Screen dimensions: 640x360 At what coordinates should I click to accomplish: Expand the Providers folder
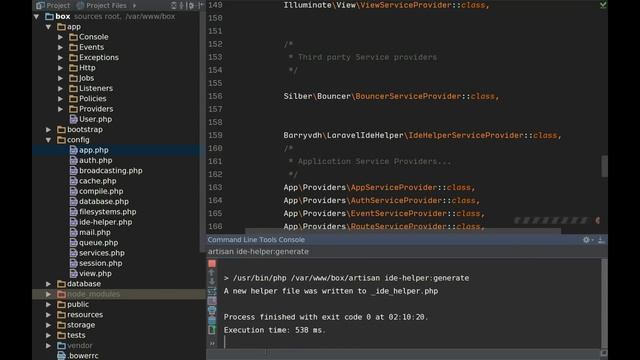pos(60,109)
